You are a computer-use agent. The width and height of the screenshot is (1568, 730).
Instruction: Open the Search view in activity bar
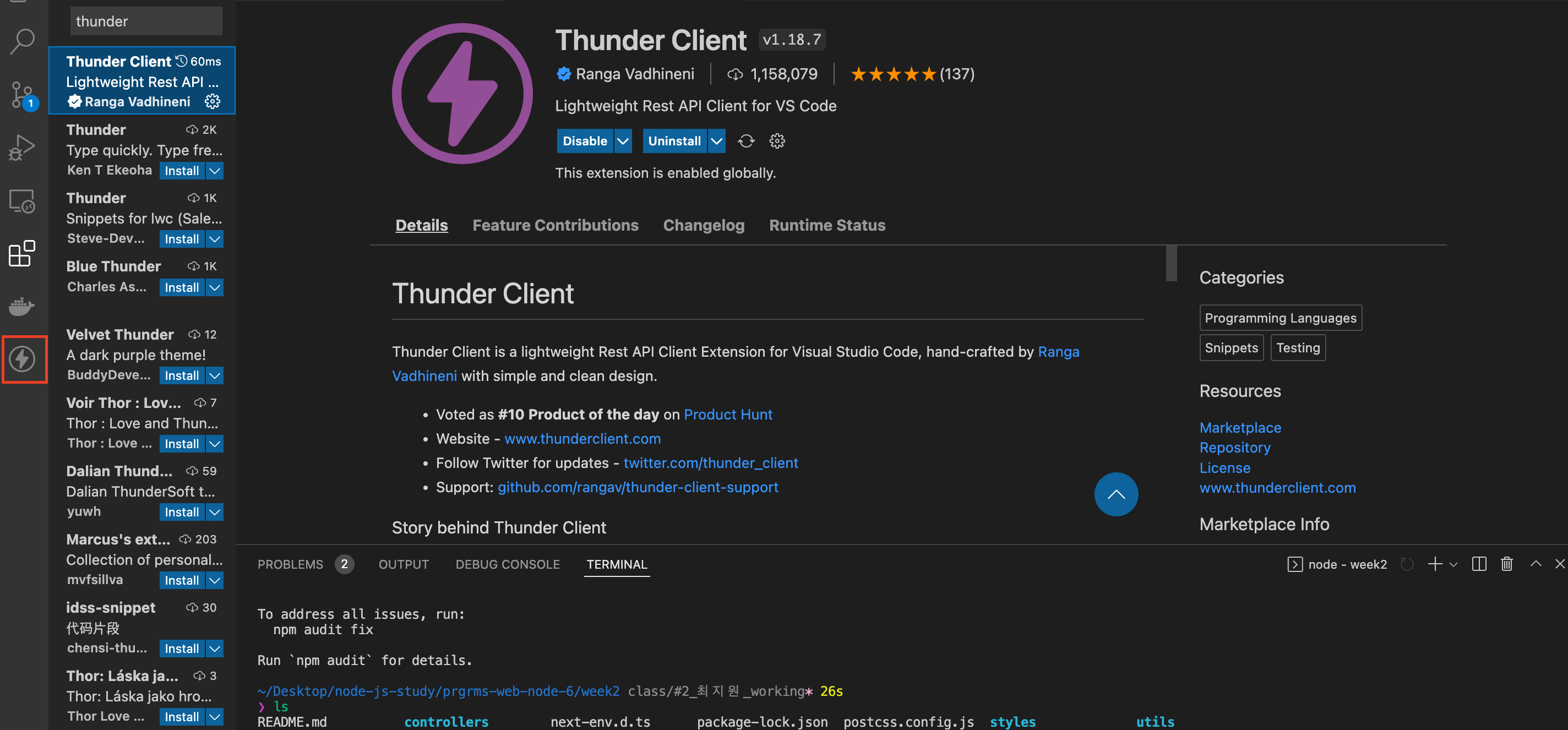point(23,41)
